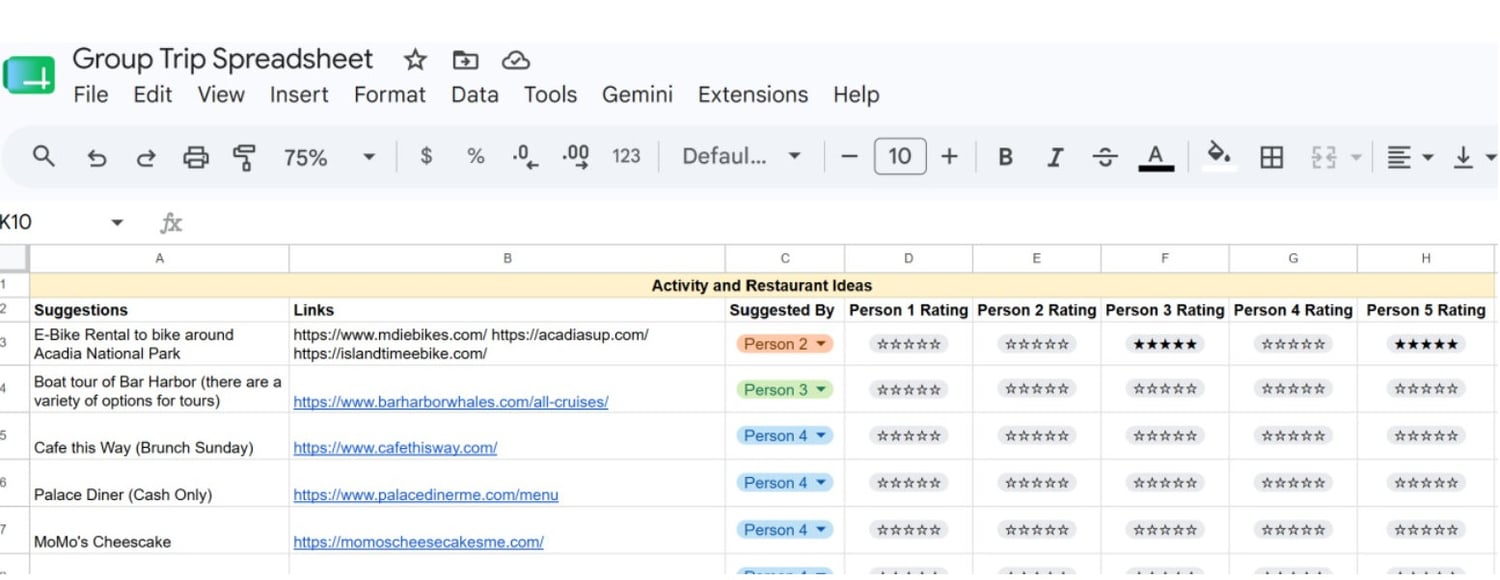Open Person 4 dropdown for MoMo's Cheesecake
Screen dimensions: 1500x580
click(x=785, y=530)
